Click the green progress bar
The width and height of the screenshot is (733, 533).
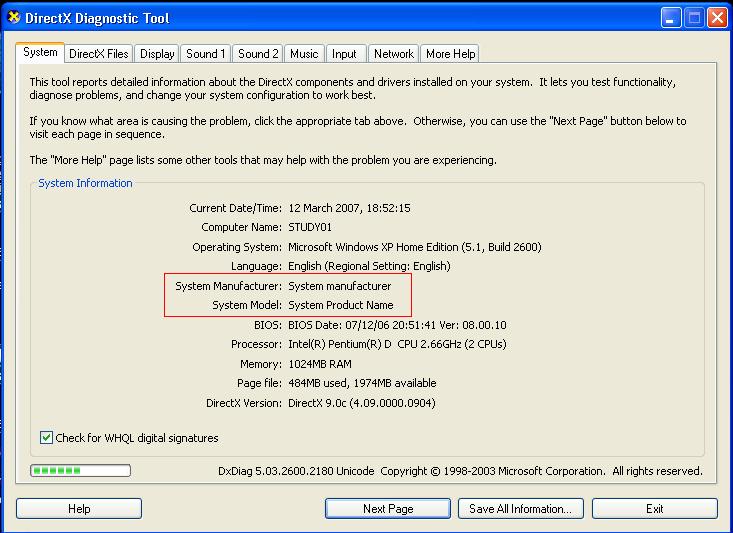pos(80,471)
